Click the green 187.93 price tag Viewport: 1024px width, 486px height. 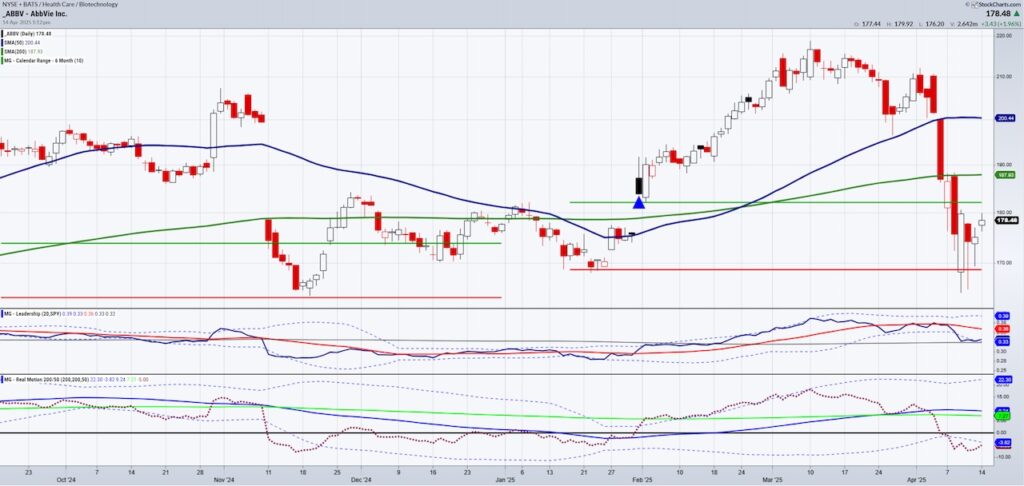[x=1006, y=175]
